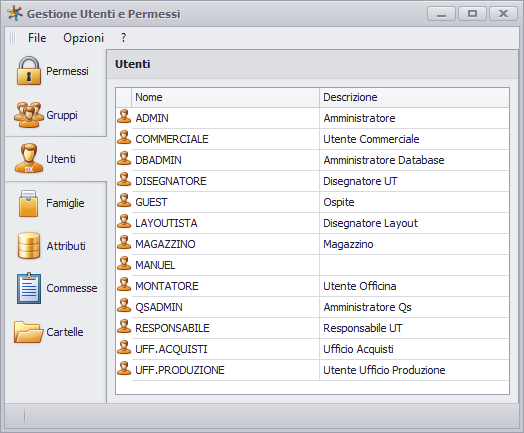The height and width of the screenshot is (433, 524).
Task: Select the Attributi database icon
Action: (x=29, y=246)
